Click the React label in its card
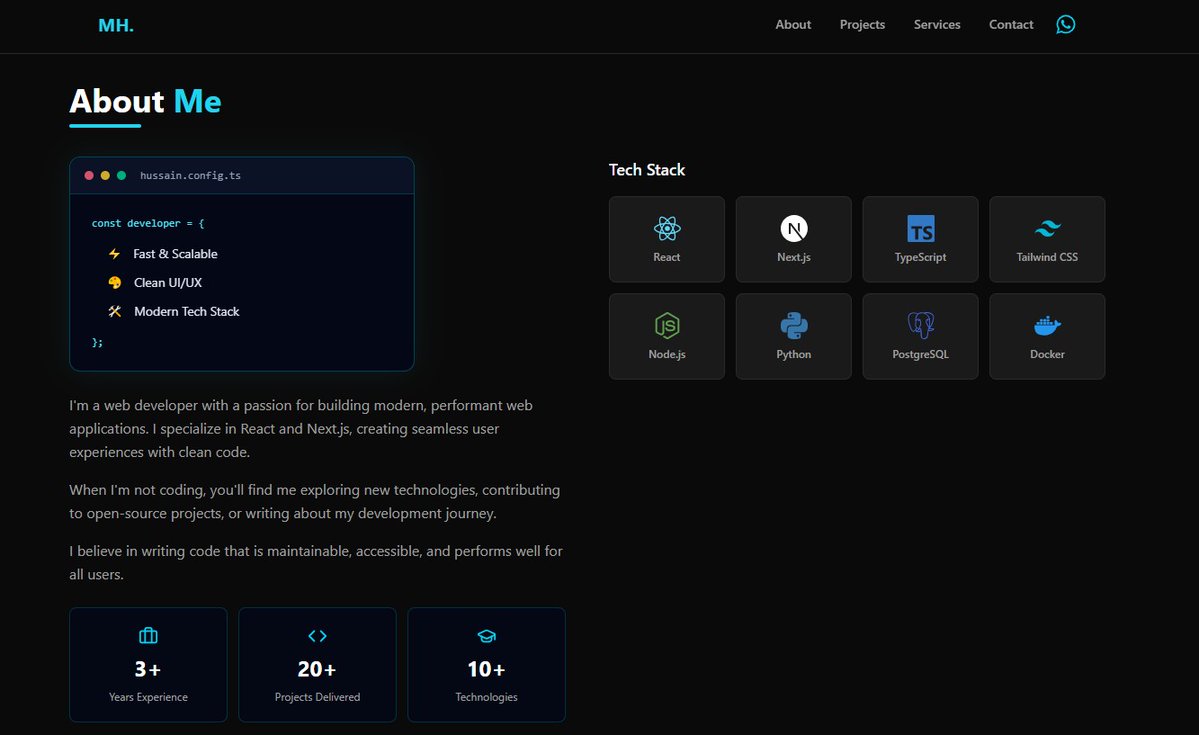The image size is (1199, 735). coord(667,257)
